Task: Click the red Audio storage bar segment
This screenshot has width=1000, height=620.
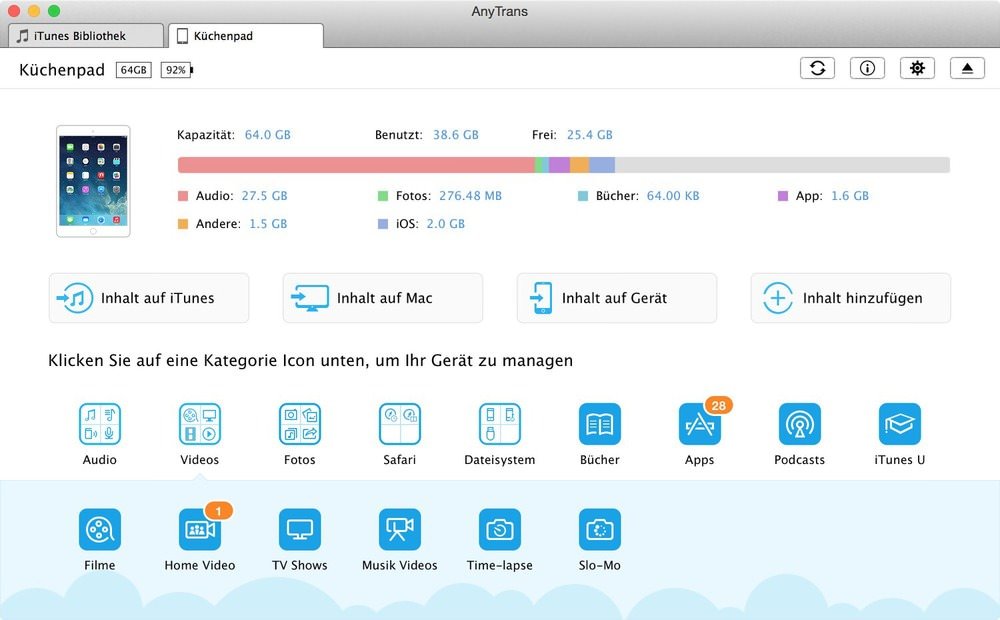Action: (356, 165)
